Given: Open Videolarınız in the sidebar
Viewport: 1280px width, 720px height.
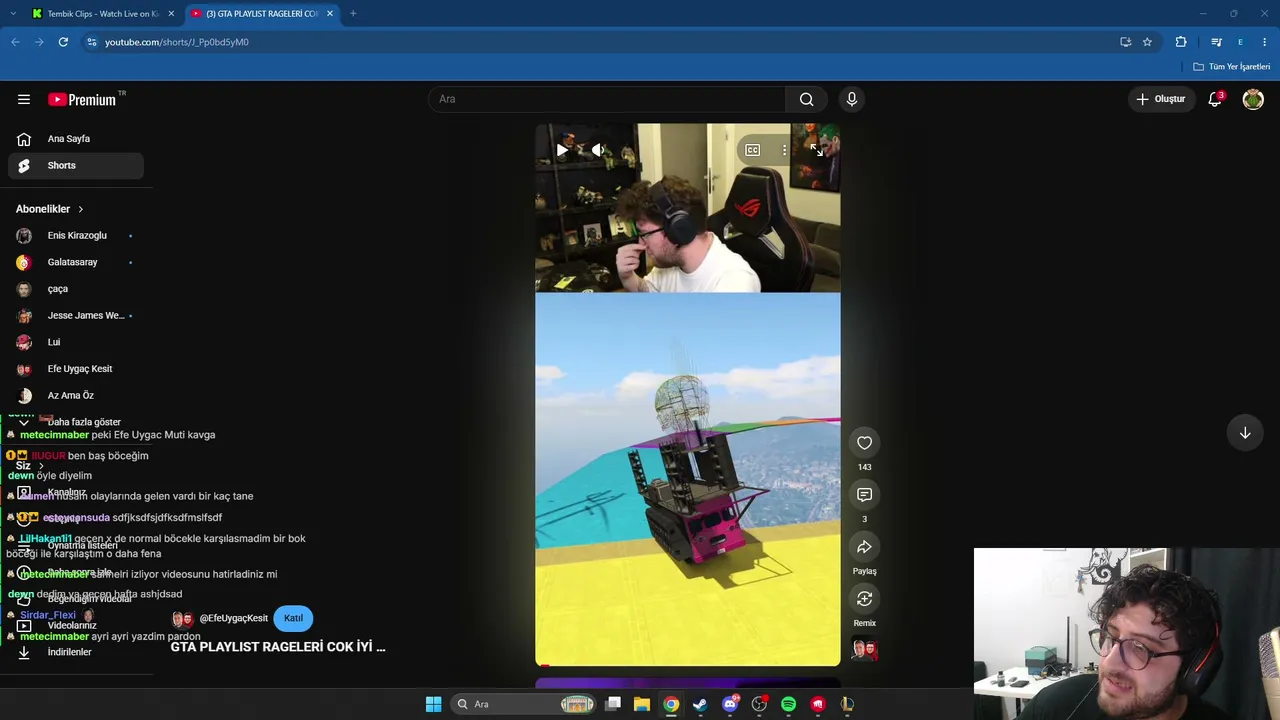Looking at the screenshot, I should (76, 625).
